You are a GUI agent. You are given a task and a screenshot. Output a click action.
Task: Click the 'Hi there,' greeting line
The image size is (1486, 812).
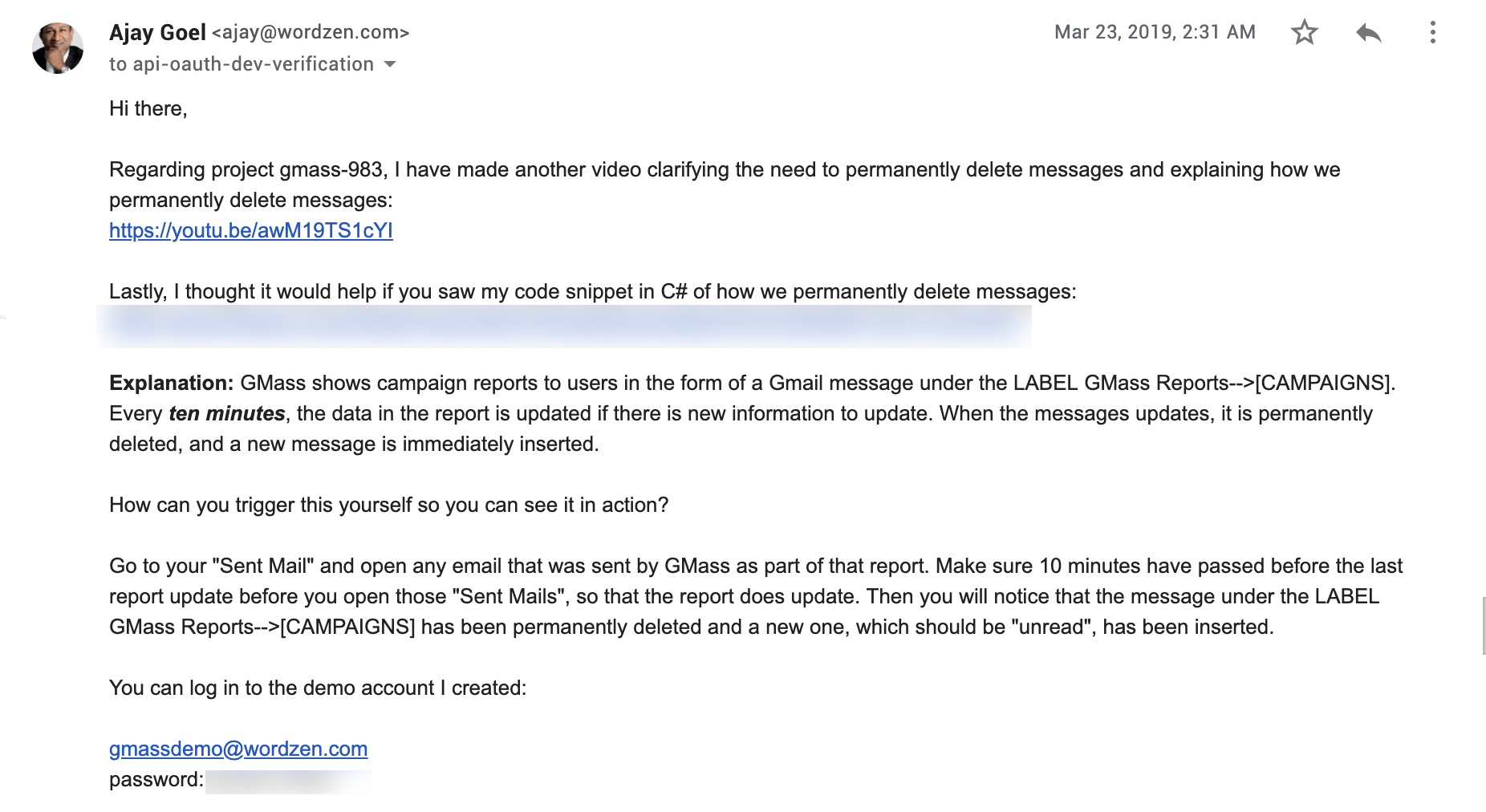148,108
